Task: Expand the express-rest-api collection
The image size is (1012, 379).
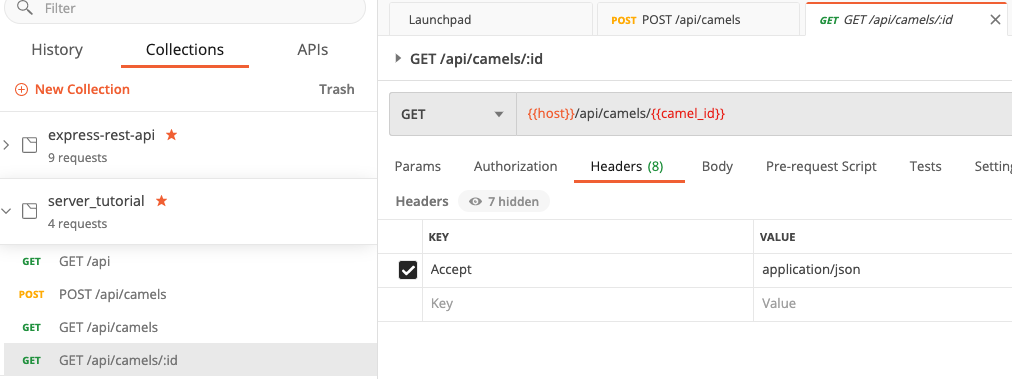Action: pyautogui.click(x=6, y=145)
